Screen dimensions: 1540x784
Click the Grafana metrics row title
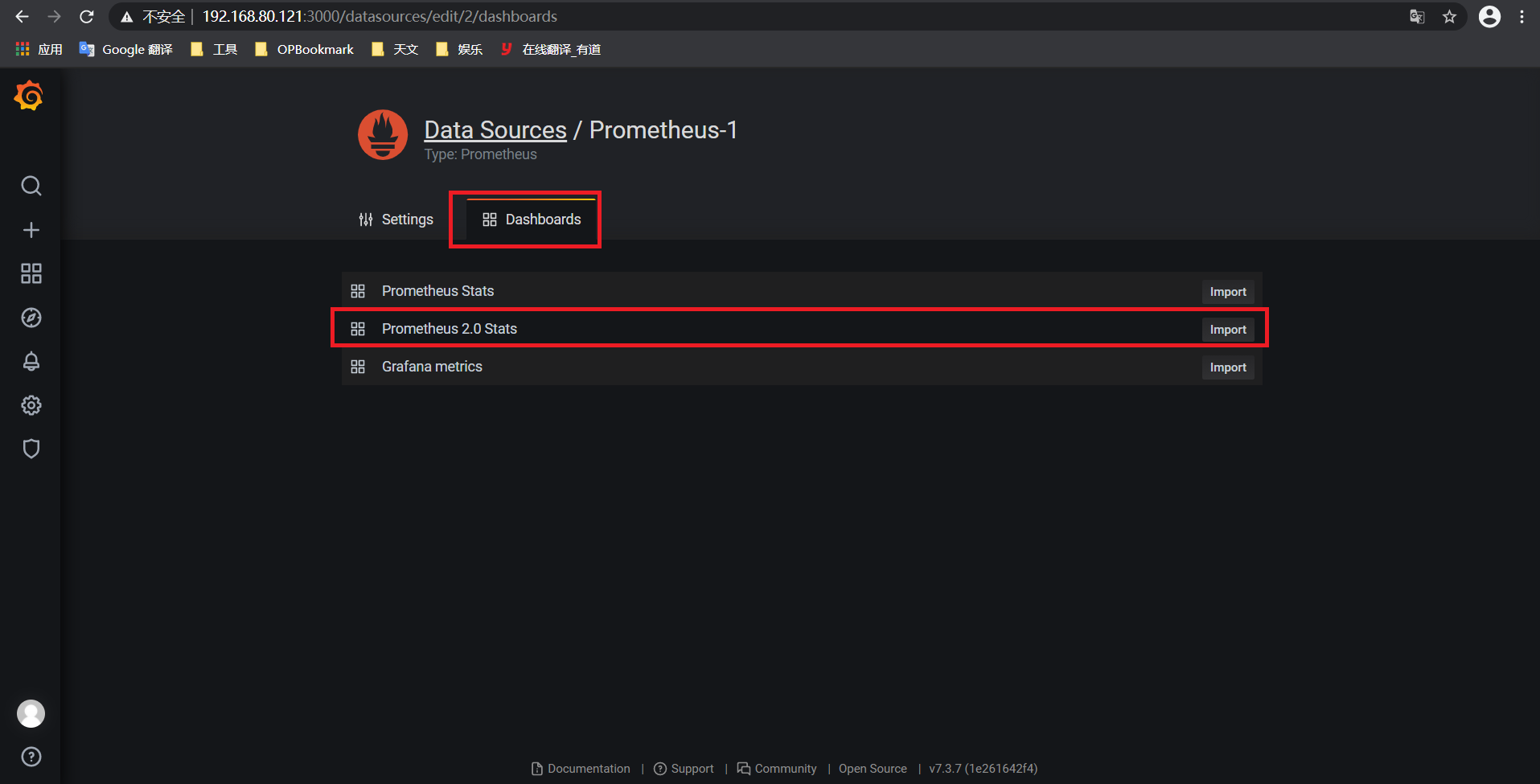(432, 367)
